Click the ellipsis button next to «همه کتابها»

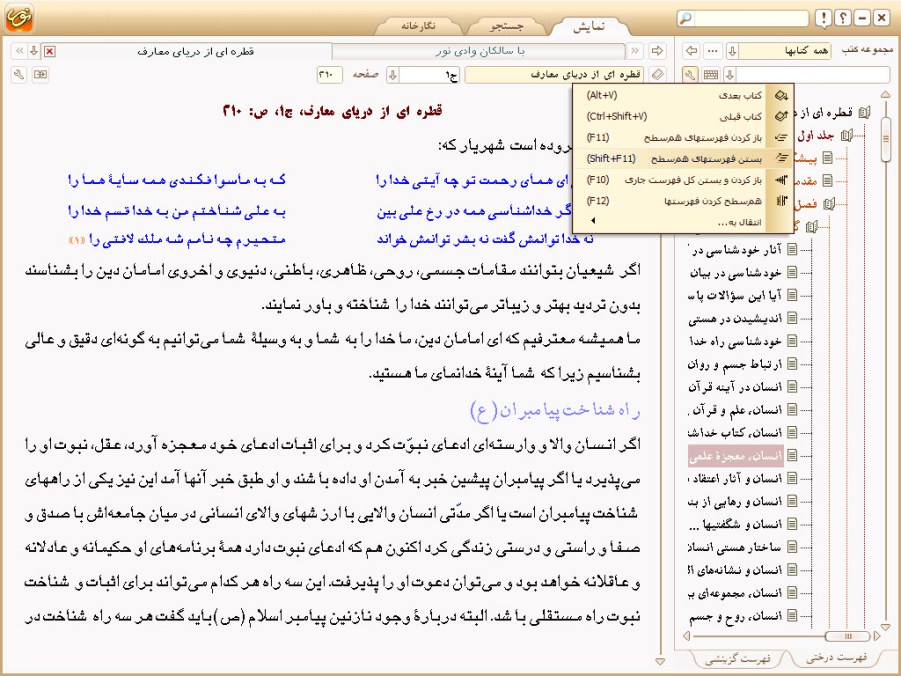[x=713, y=51]
